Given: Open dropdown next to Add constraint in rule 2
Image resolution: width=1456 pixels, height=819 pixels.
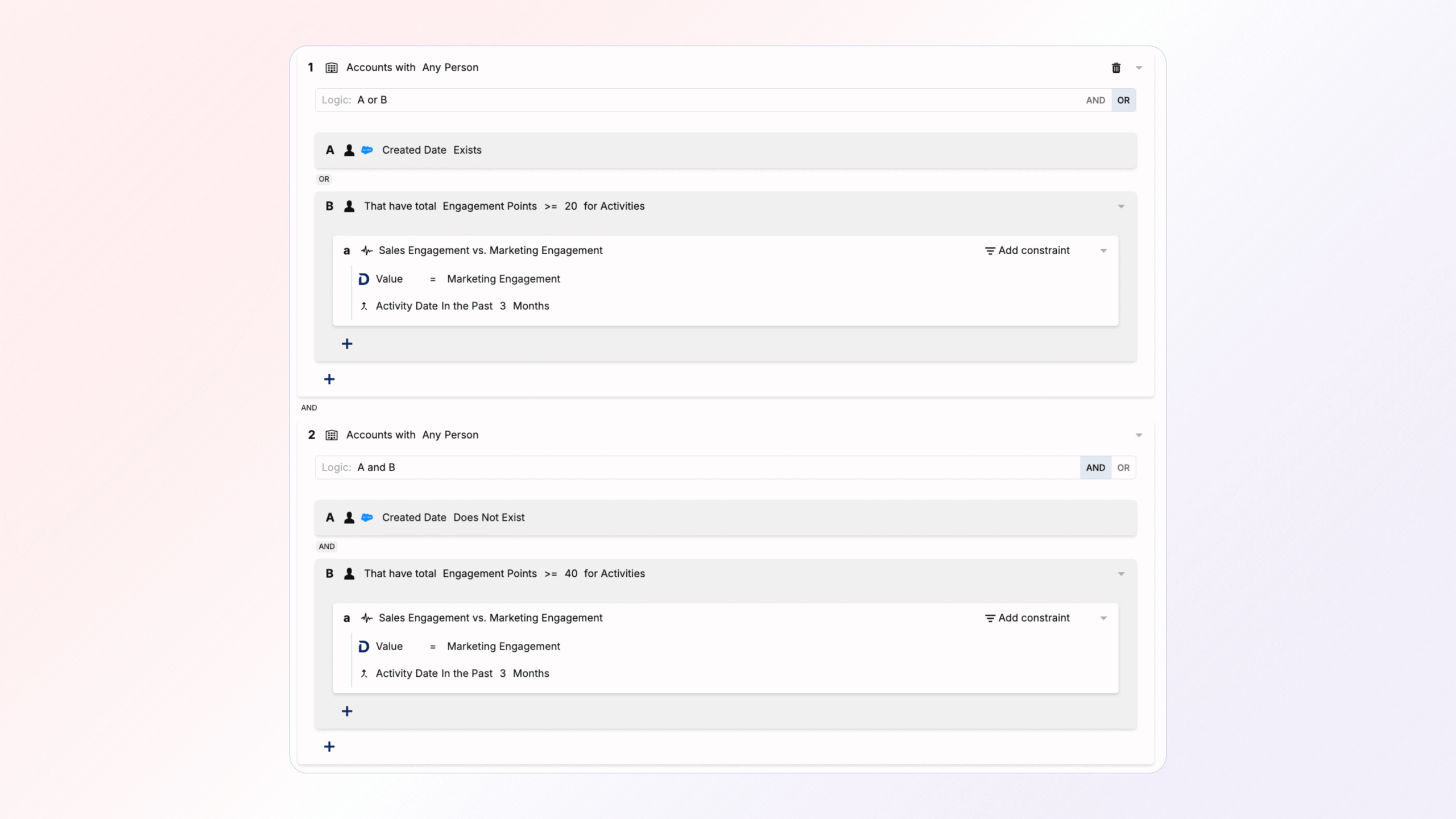Looking at the screenshot, I should tap(1103, 618).
